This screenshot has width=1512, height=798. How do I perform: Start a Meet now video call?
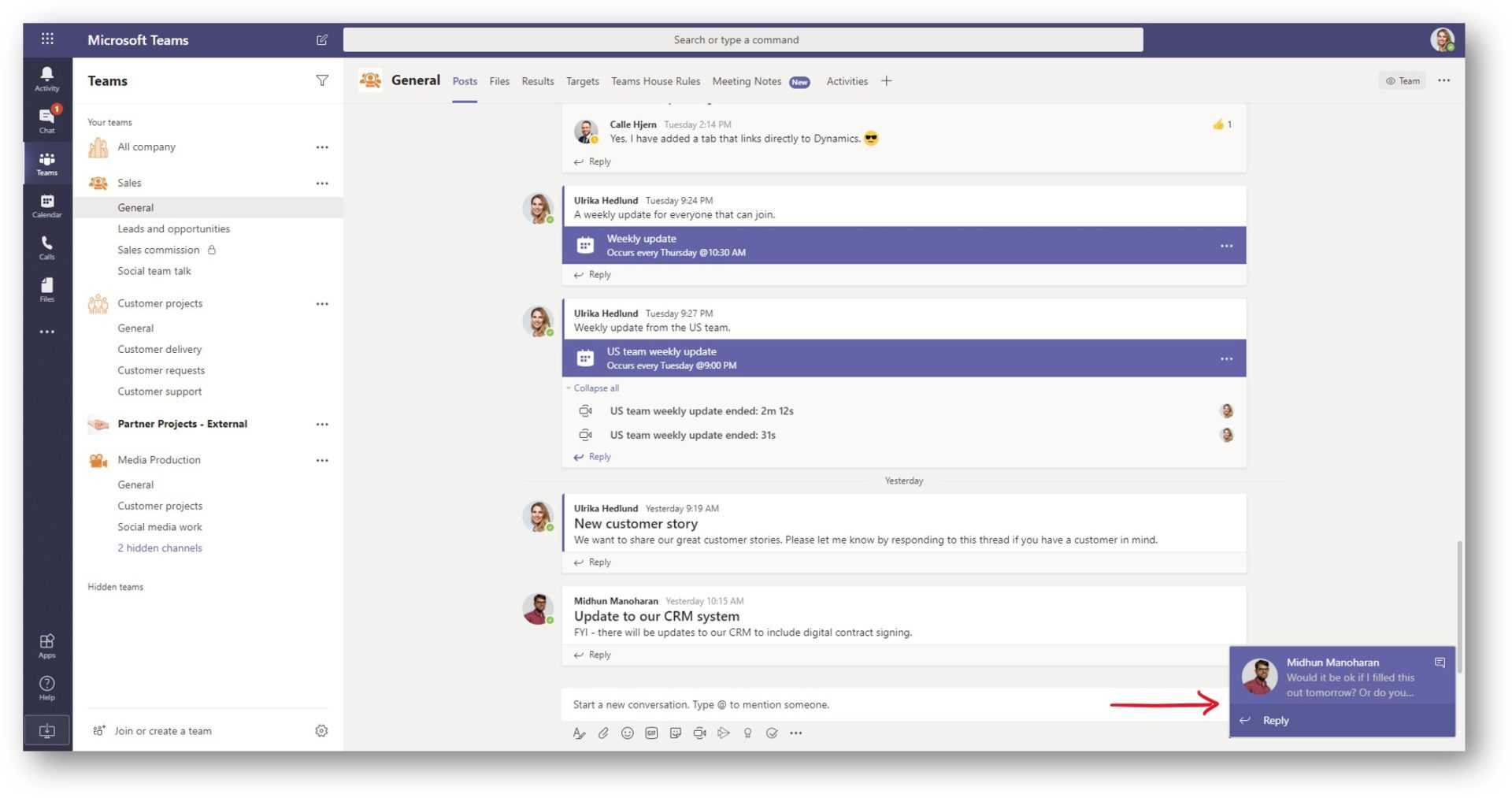(699, 733)
